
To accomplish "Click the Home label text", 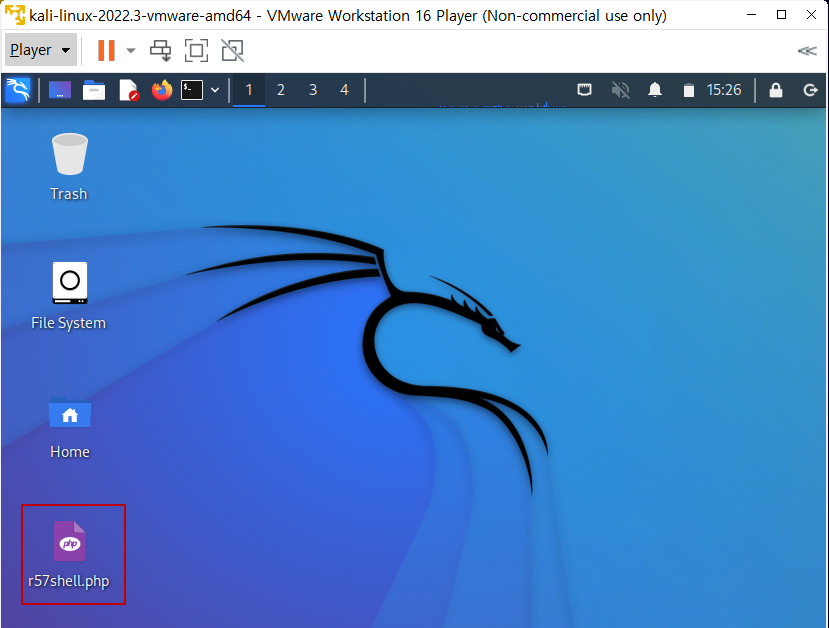I will tap(70, 452).
